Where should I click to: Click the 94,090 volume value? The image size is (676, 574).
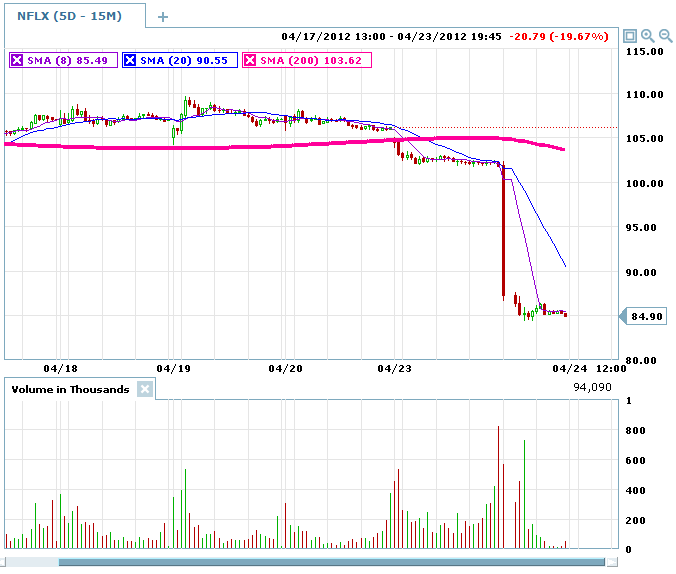coord(592,387)
